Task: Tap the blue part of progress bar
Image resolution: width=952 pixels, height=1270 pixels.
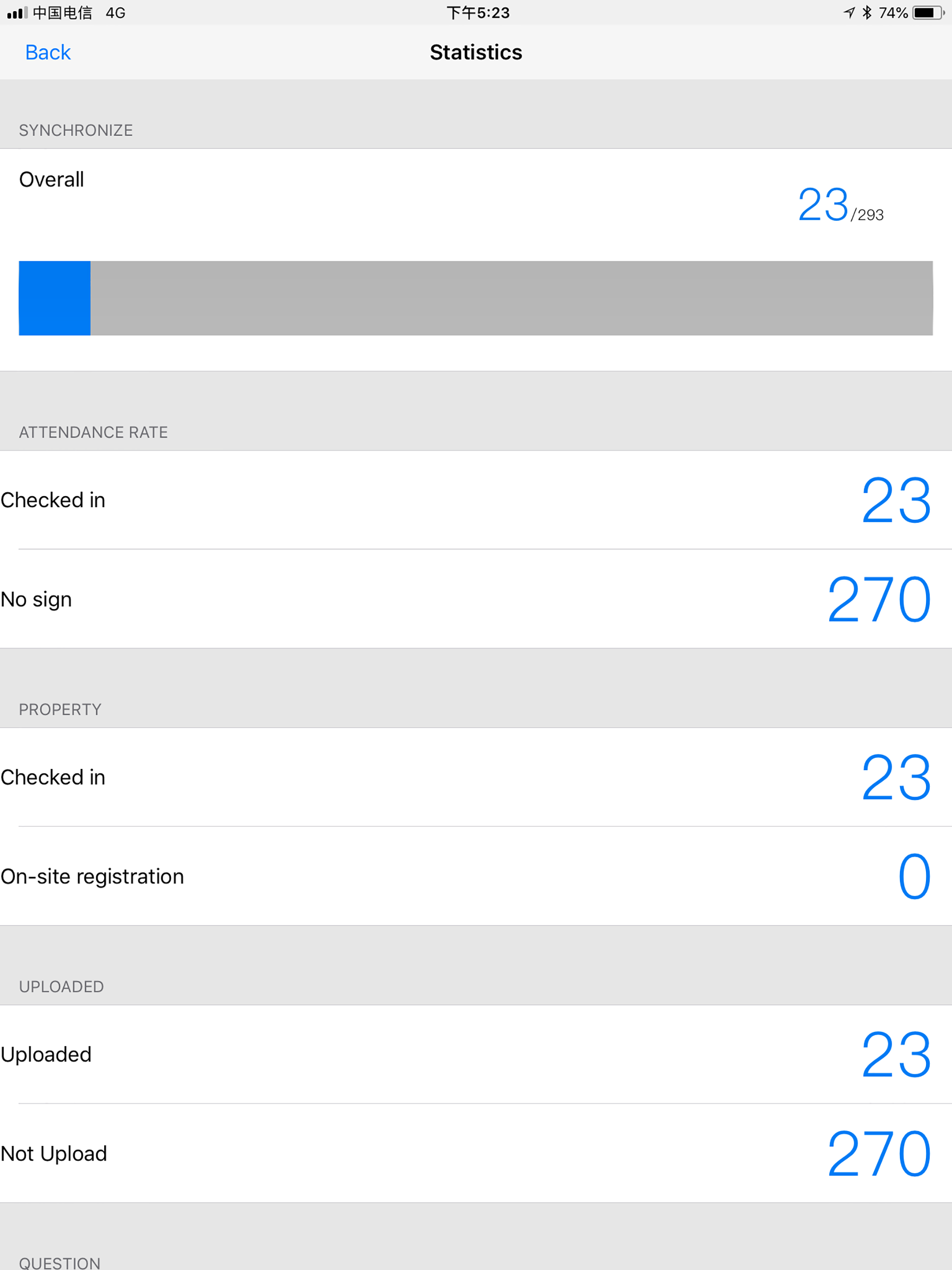Action: (x=54, y=298)
